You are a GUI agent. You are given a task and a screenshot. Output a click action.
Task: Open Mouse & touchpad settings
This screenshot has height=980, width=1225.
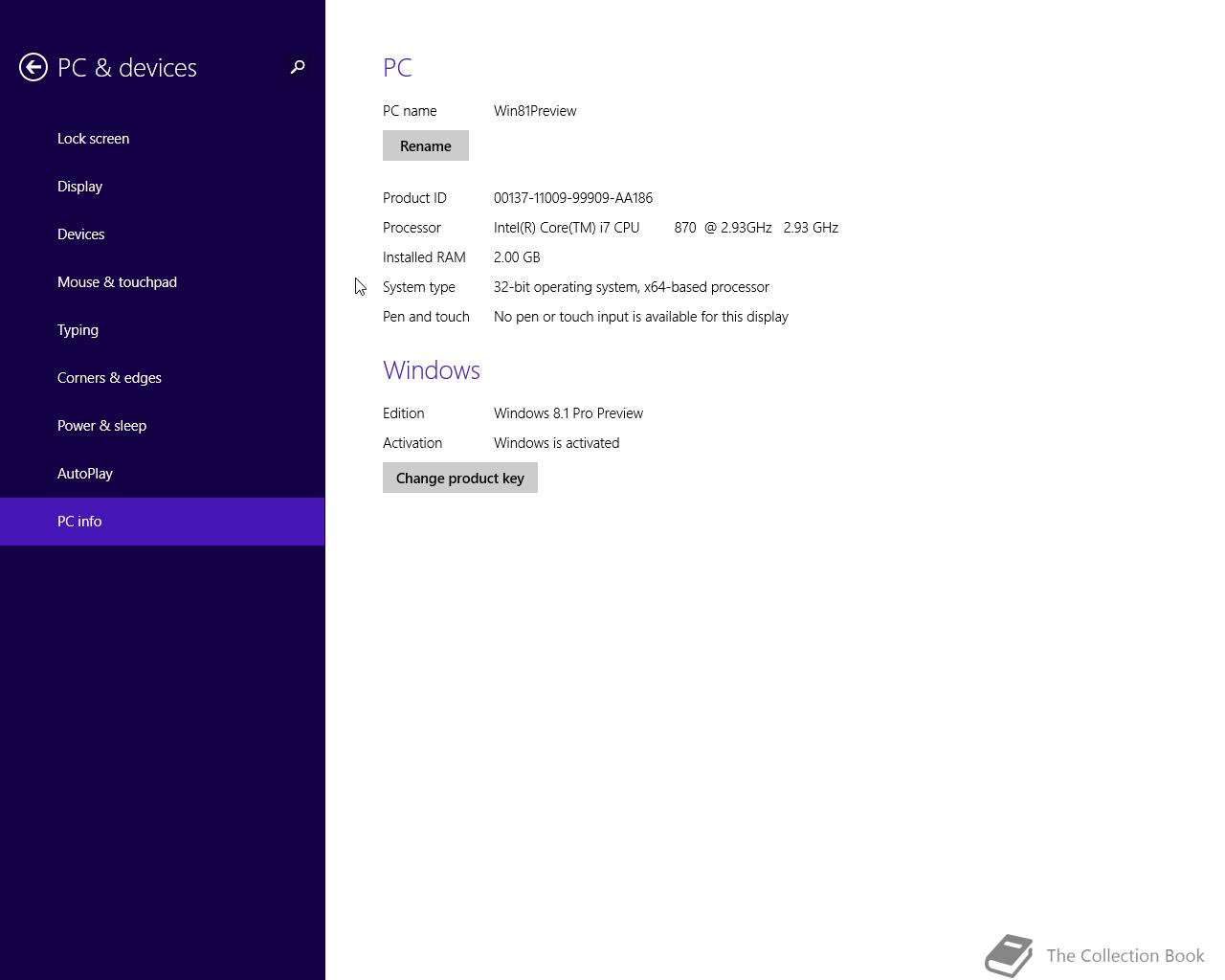(x=163, y=282)
